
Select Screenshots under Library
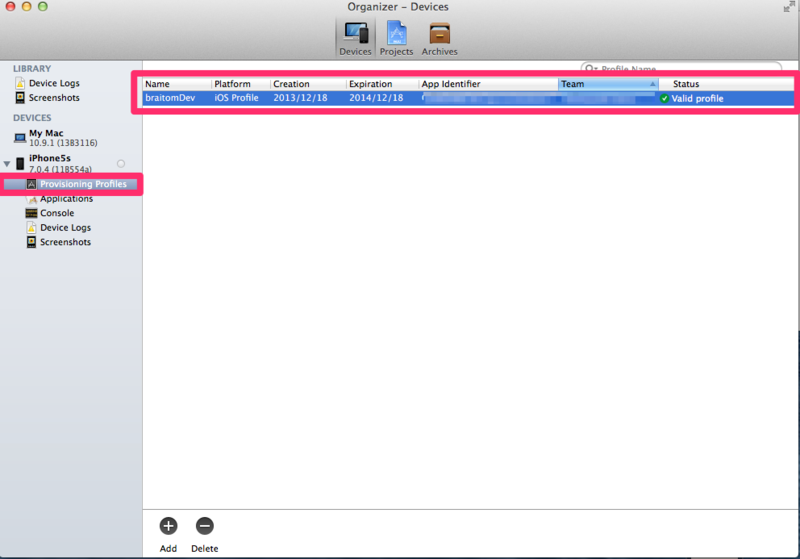pos(54,97)
